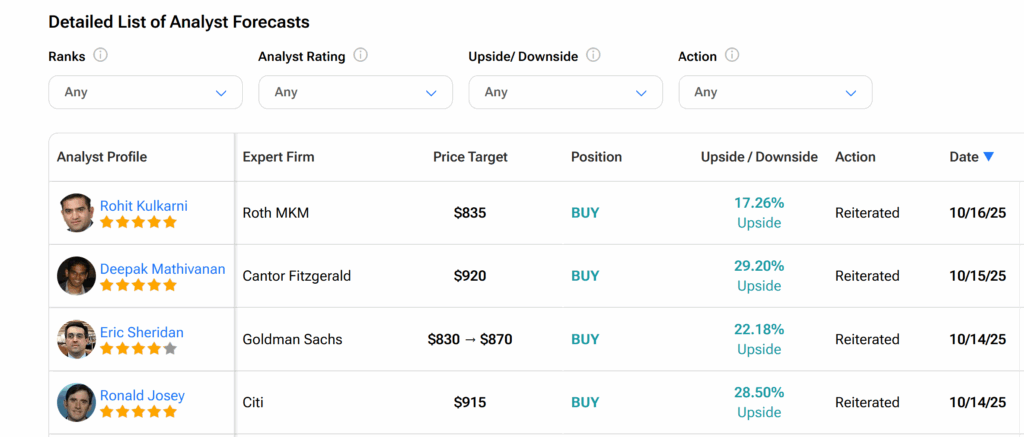
Task: Click Eric Sheridan's name link
Action: click(141, 332)
